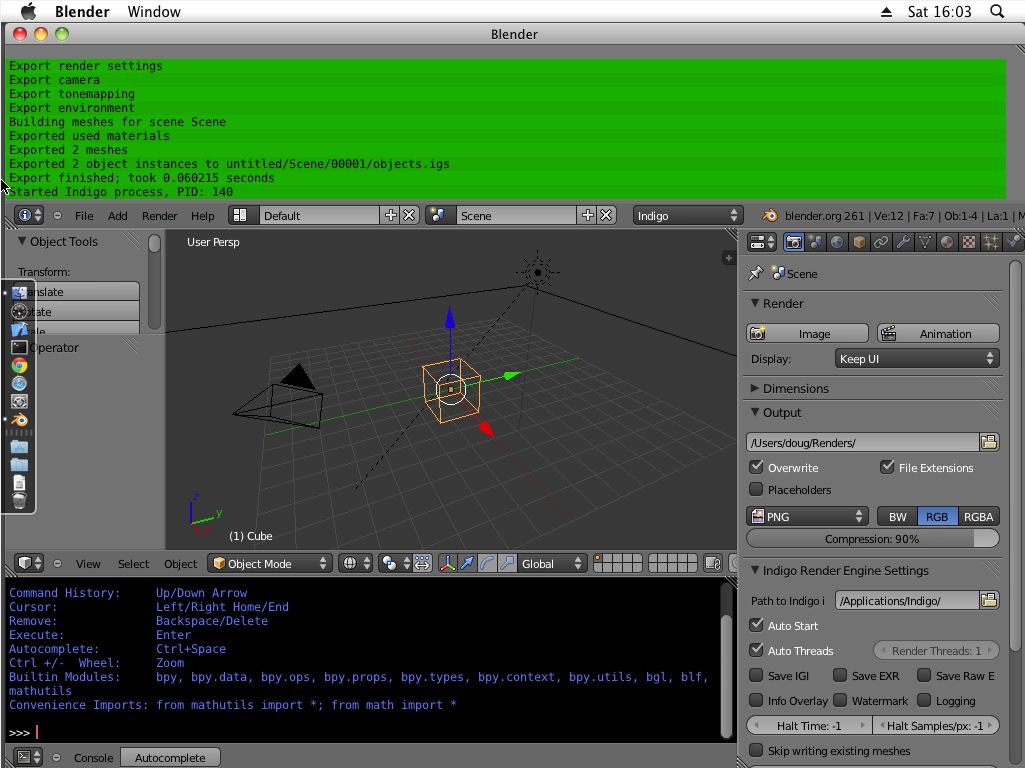Open the Help menu
1025x768 pixels.
click(x=203, y=216)
